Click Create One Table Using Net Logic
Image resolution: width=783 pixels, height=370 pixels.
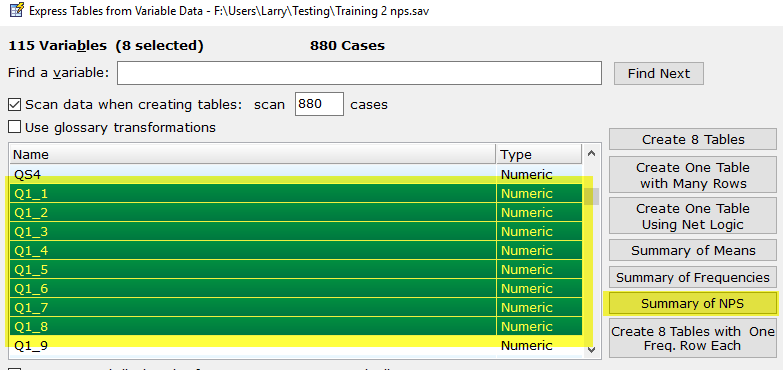[693, 217]
